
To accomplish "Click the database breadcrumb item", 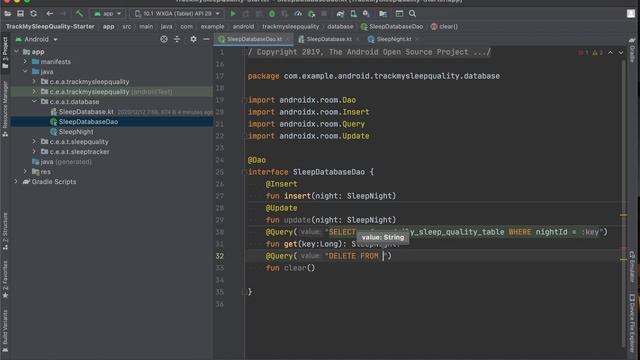I will pyautogui.click(x=340, y=27).
